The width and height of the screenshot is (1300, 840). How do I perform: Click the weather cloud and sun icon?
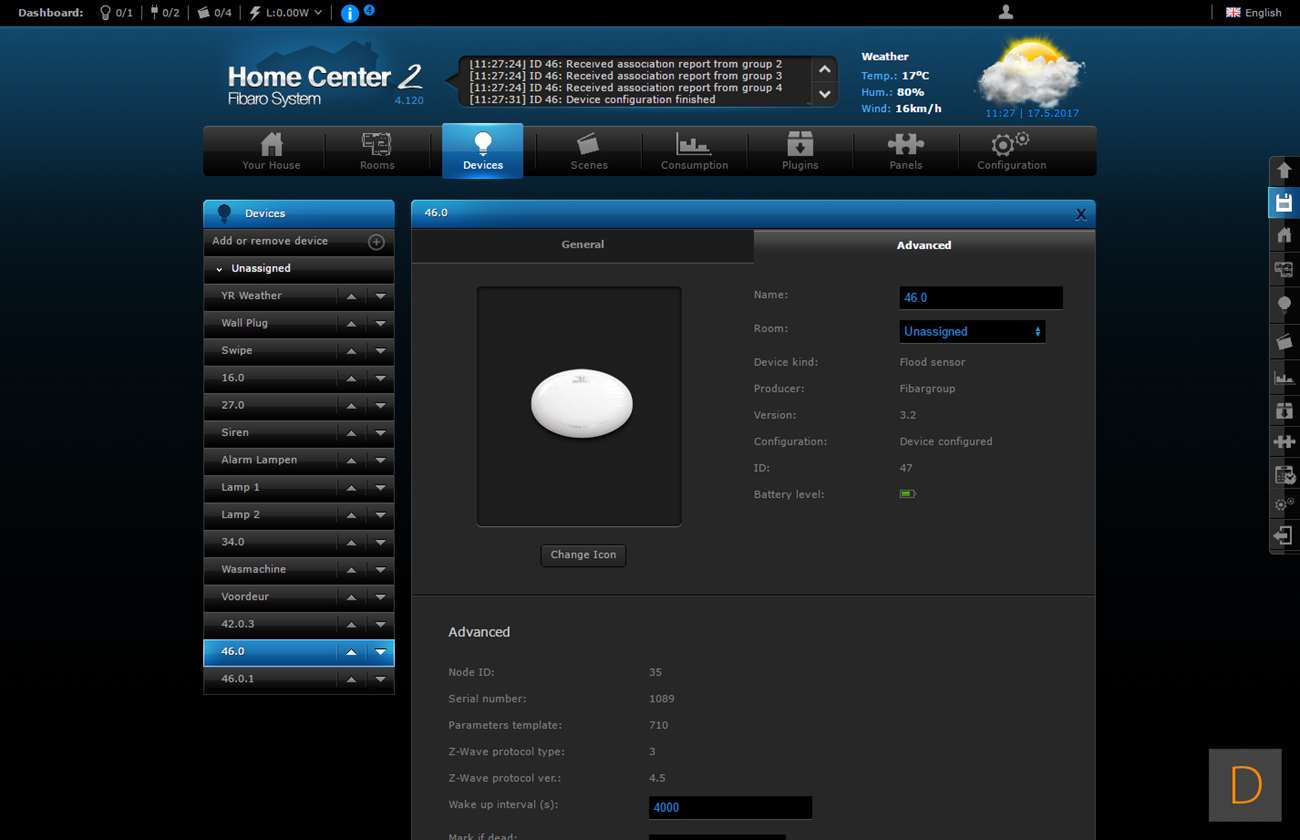pos(1031,71)
